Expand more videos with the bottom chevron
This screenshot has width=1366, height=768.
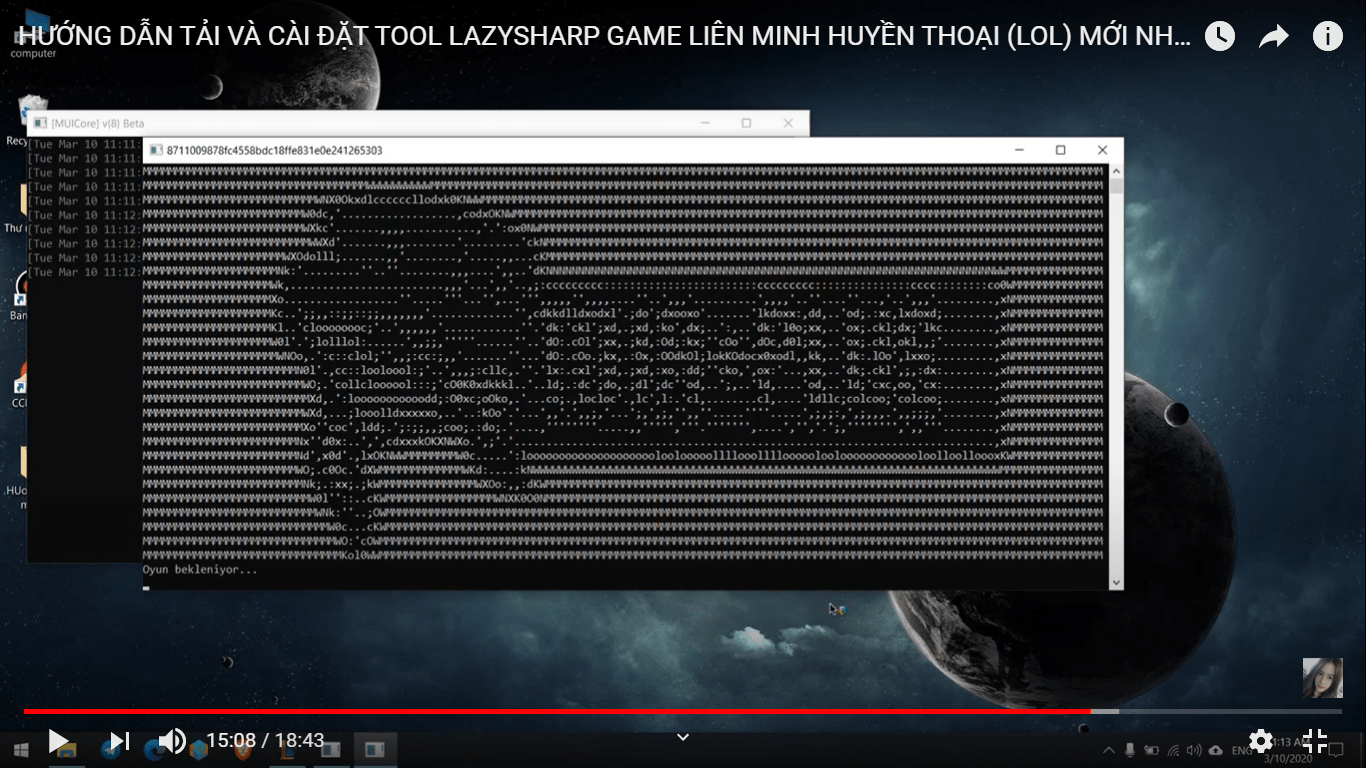[683, 738]
